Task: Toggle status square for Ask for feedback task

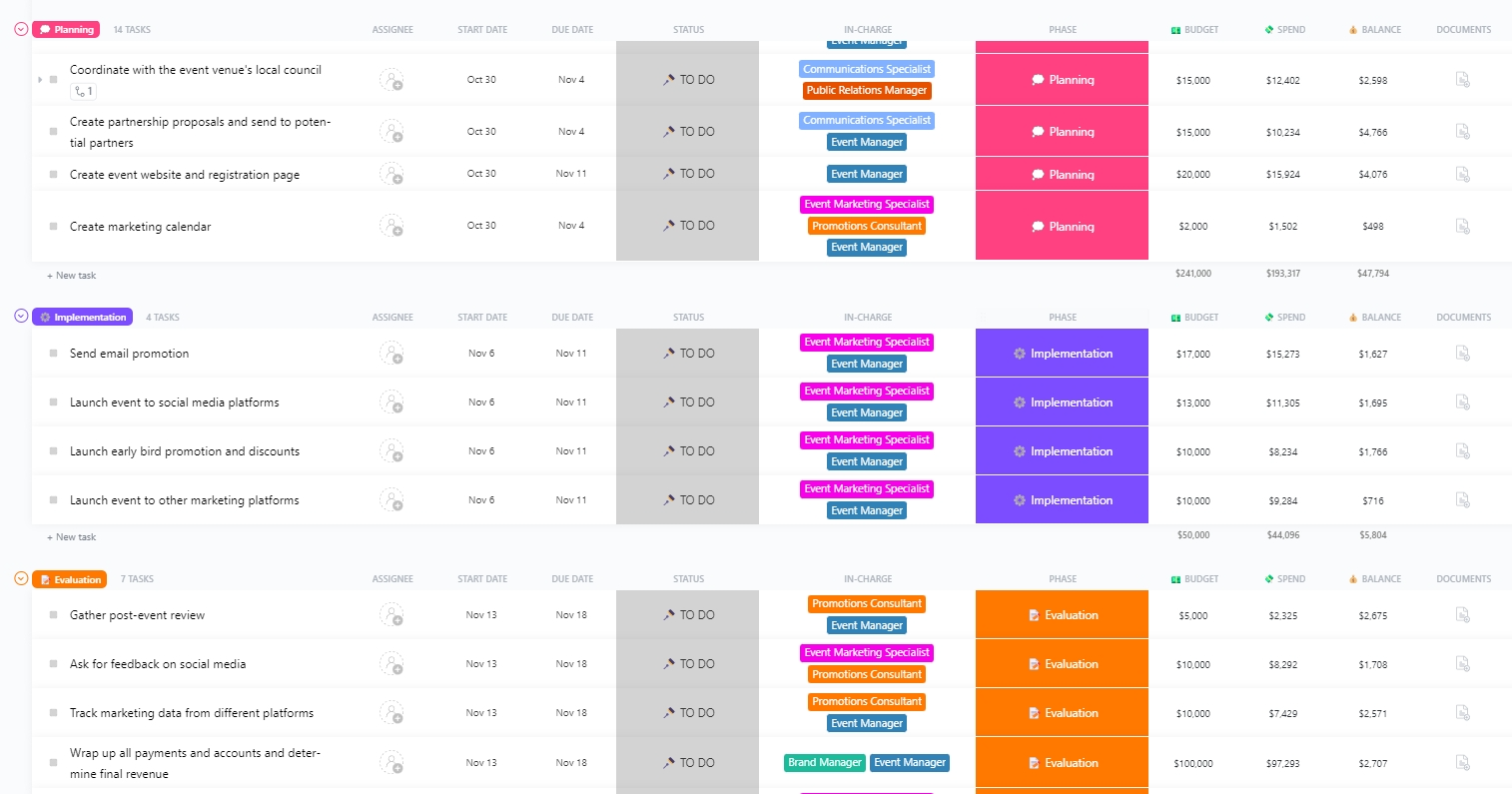Action: coord(53,664)
